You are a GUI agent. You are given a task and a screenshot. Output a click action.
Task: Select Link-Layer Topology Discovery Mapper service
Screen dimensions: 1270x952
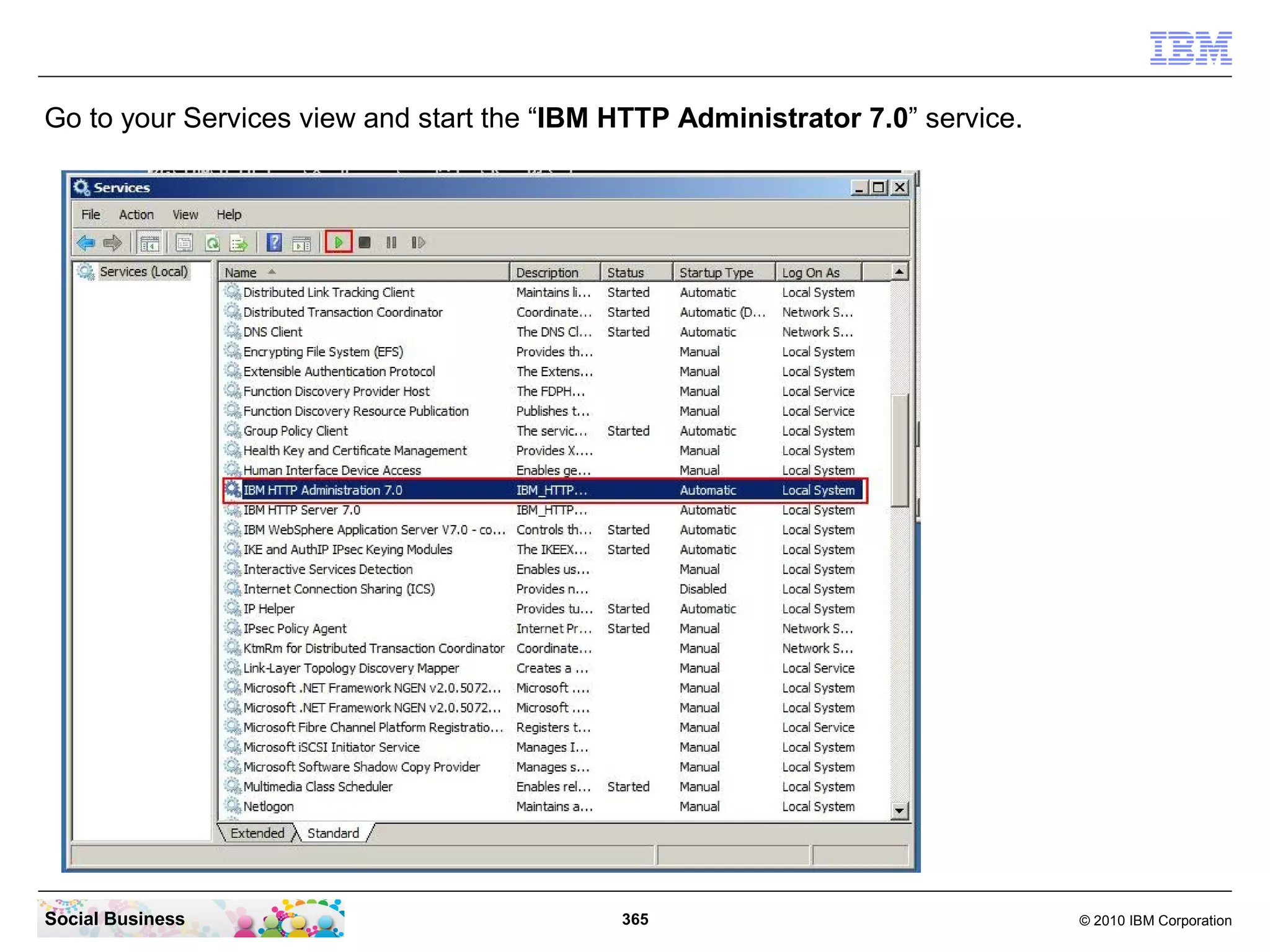543,668
